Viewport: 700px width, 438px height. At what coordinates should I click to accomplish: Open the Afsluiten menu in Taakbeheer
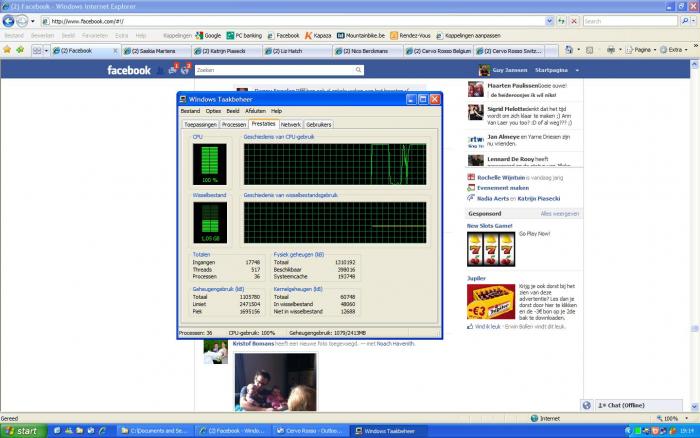click(255, 111)
